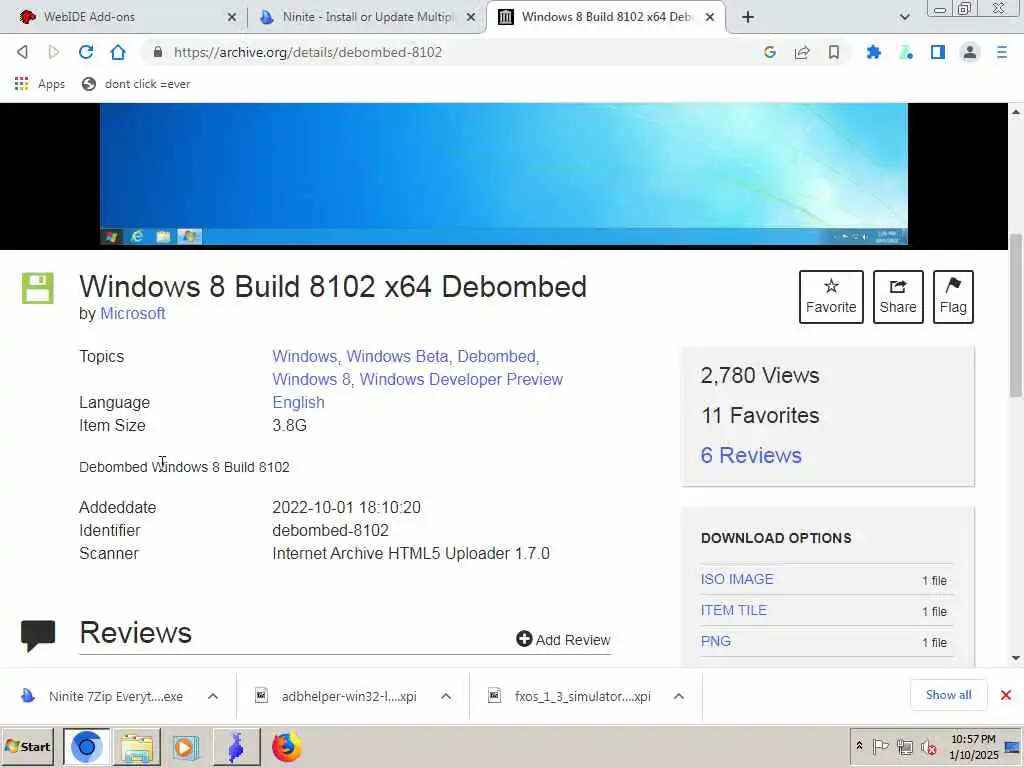Open the Windows 8 topic link
This screenshot has height=768, width=1024.
coord(311,379)
